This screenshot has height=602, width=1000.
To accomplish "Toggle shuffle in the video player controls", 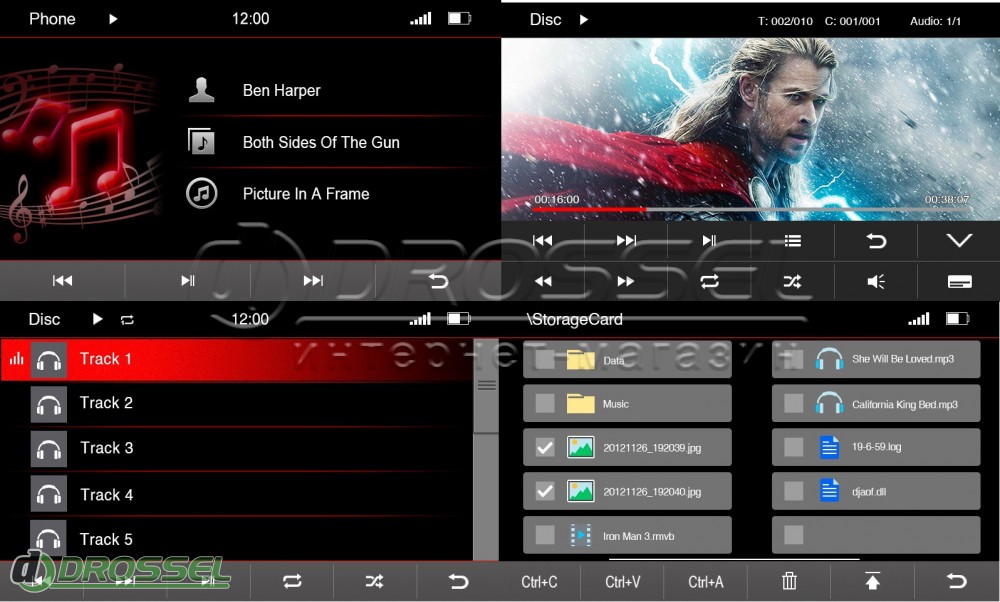I will coord(792,282).
